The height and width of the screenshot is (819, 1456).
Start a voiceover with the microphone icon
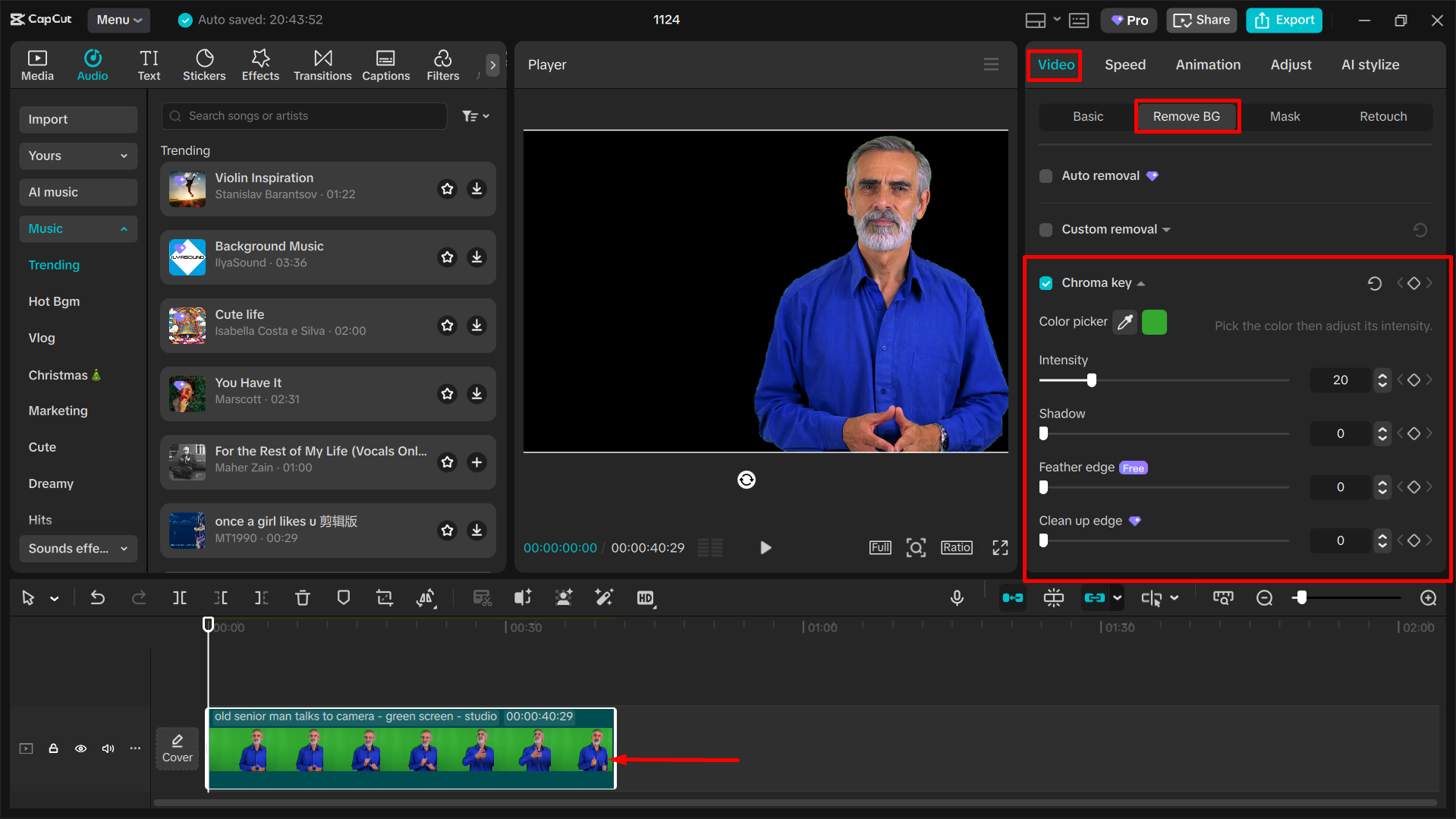(x=957, y=597)
